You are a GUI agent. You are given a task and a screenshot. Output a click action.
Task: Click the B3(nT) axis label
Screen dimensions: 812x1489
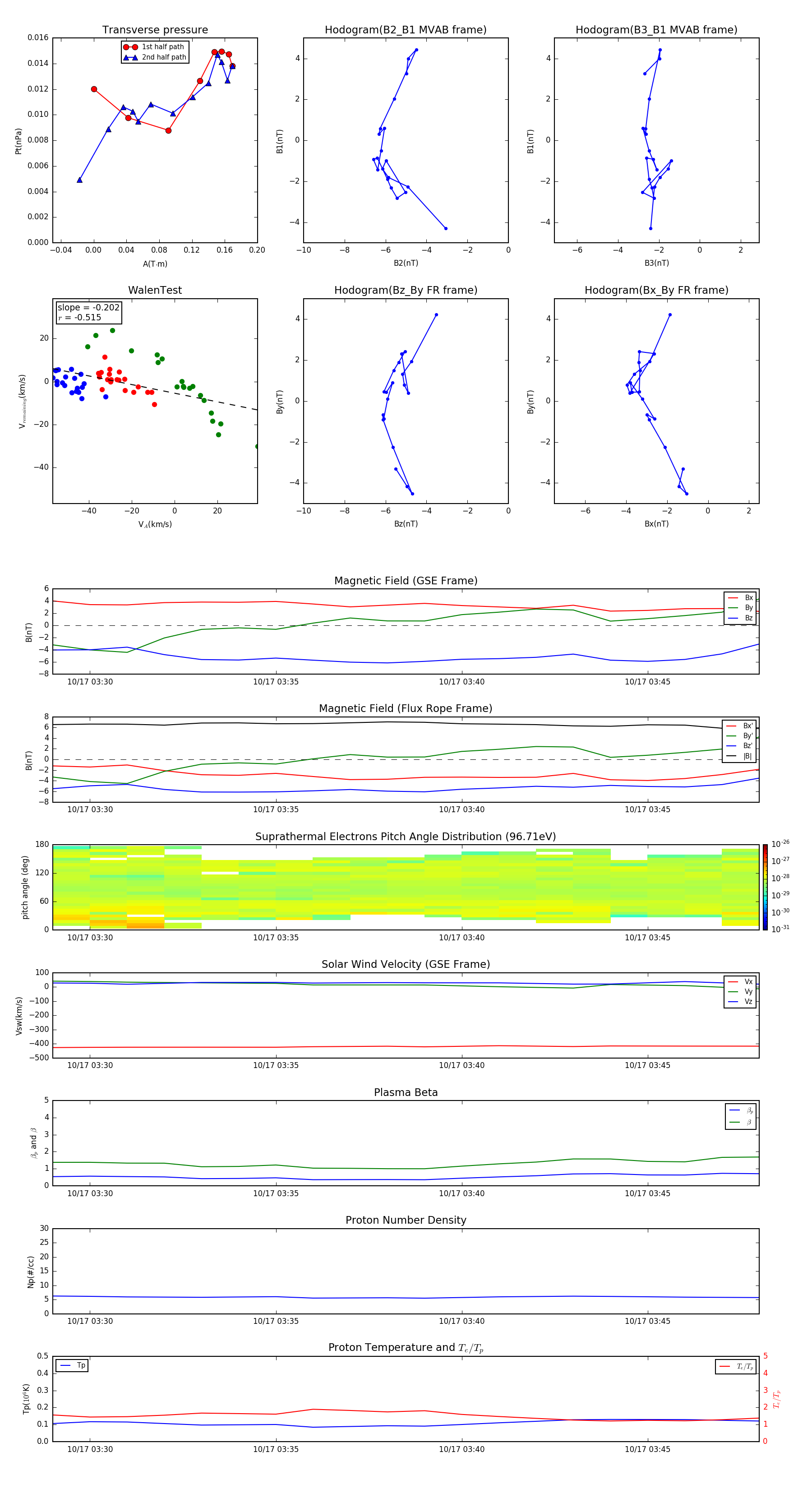click(656, 263)
